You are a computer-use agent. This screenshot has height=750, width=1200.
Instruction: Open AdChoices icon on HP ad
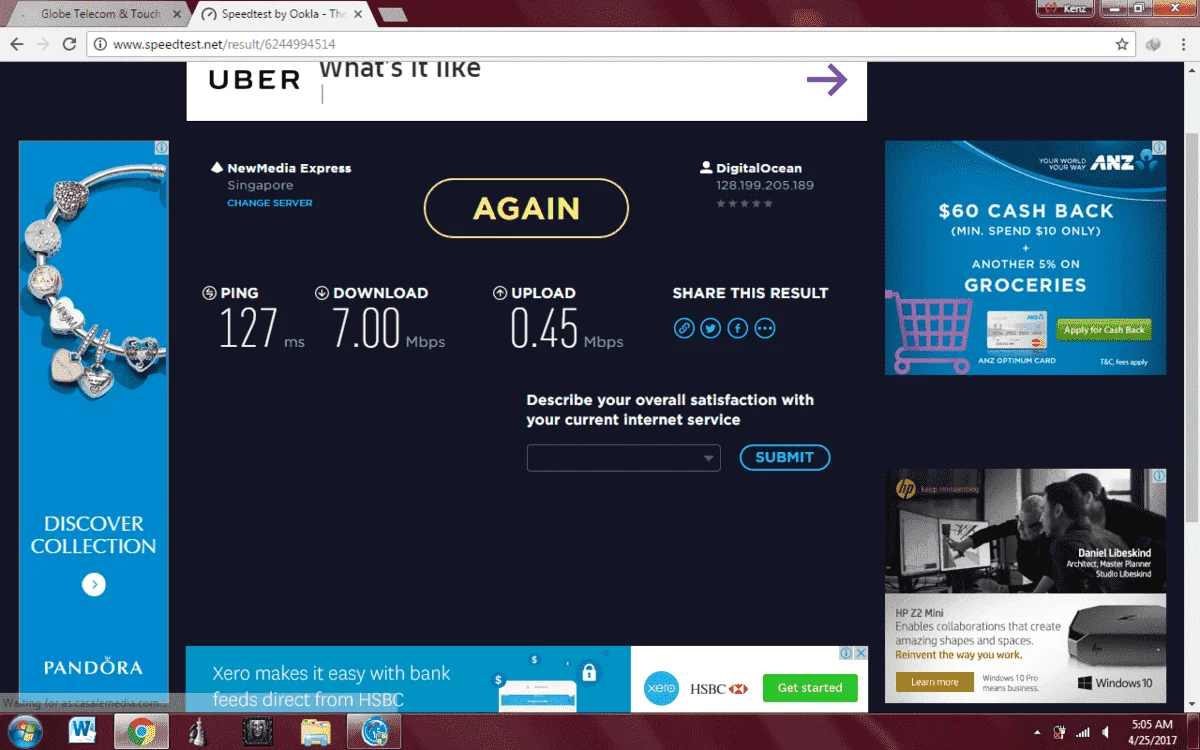[1159, 477]
